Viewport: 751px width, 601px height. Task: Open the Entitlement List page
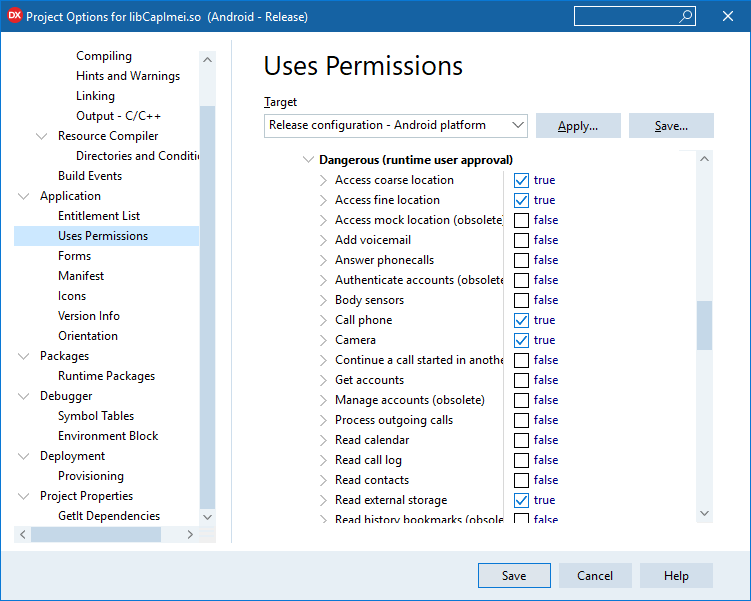pos(98,216)
